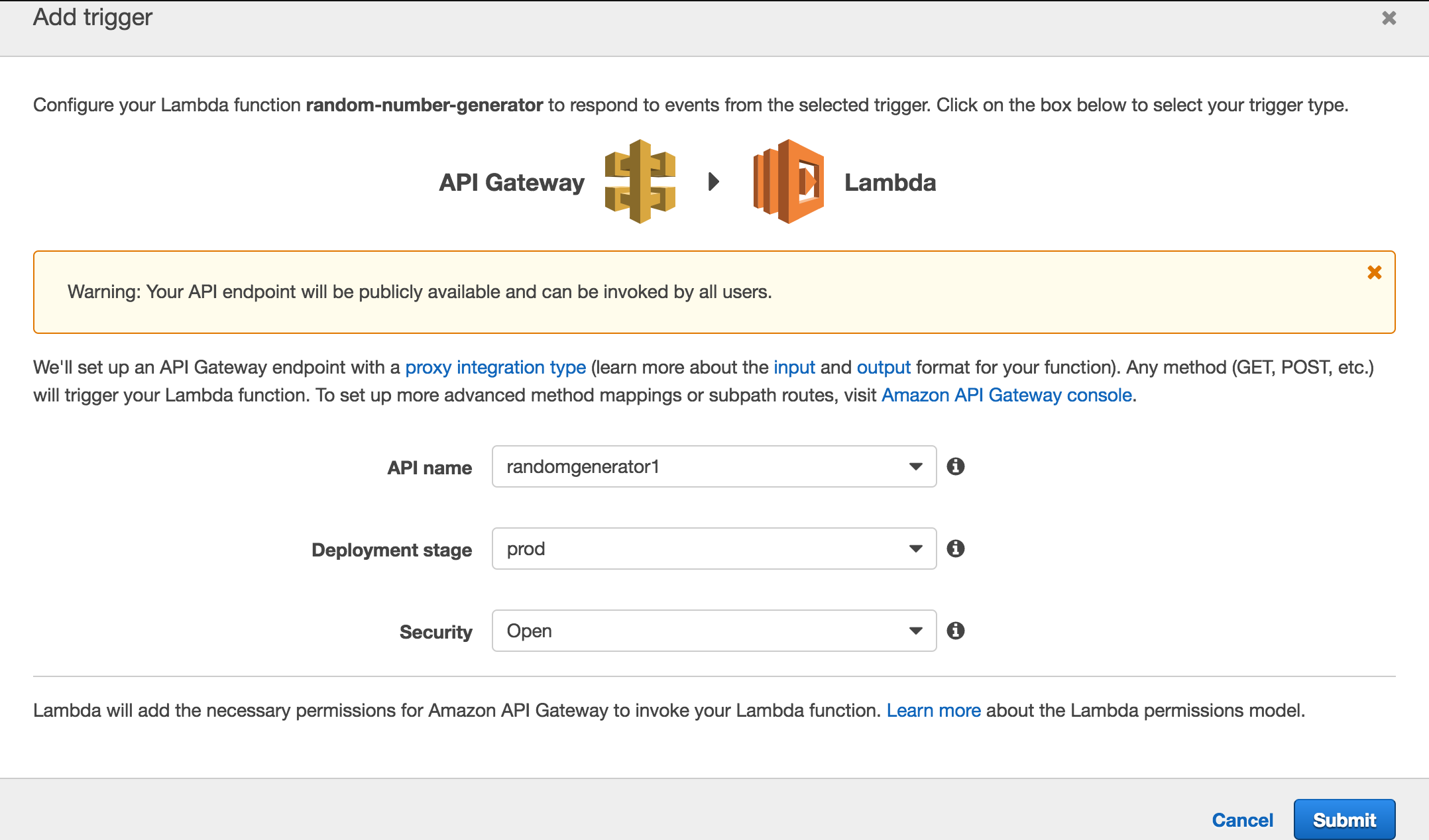Viewport: 1429px width, 840px height.
Task: Click the Add trigger dialog title
Action: pos(93,17)
